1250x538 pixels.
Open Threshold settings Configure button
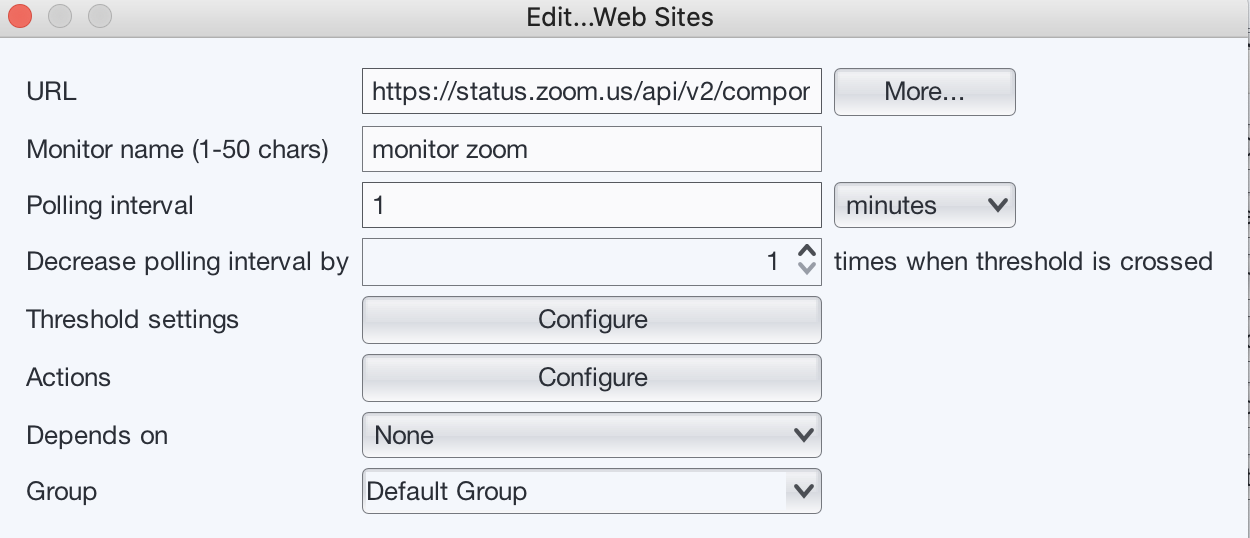591,320
